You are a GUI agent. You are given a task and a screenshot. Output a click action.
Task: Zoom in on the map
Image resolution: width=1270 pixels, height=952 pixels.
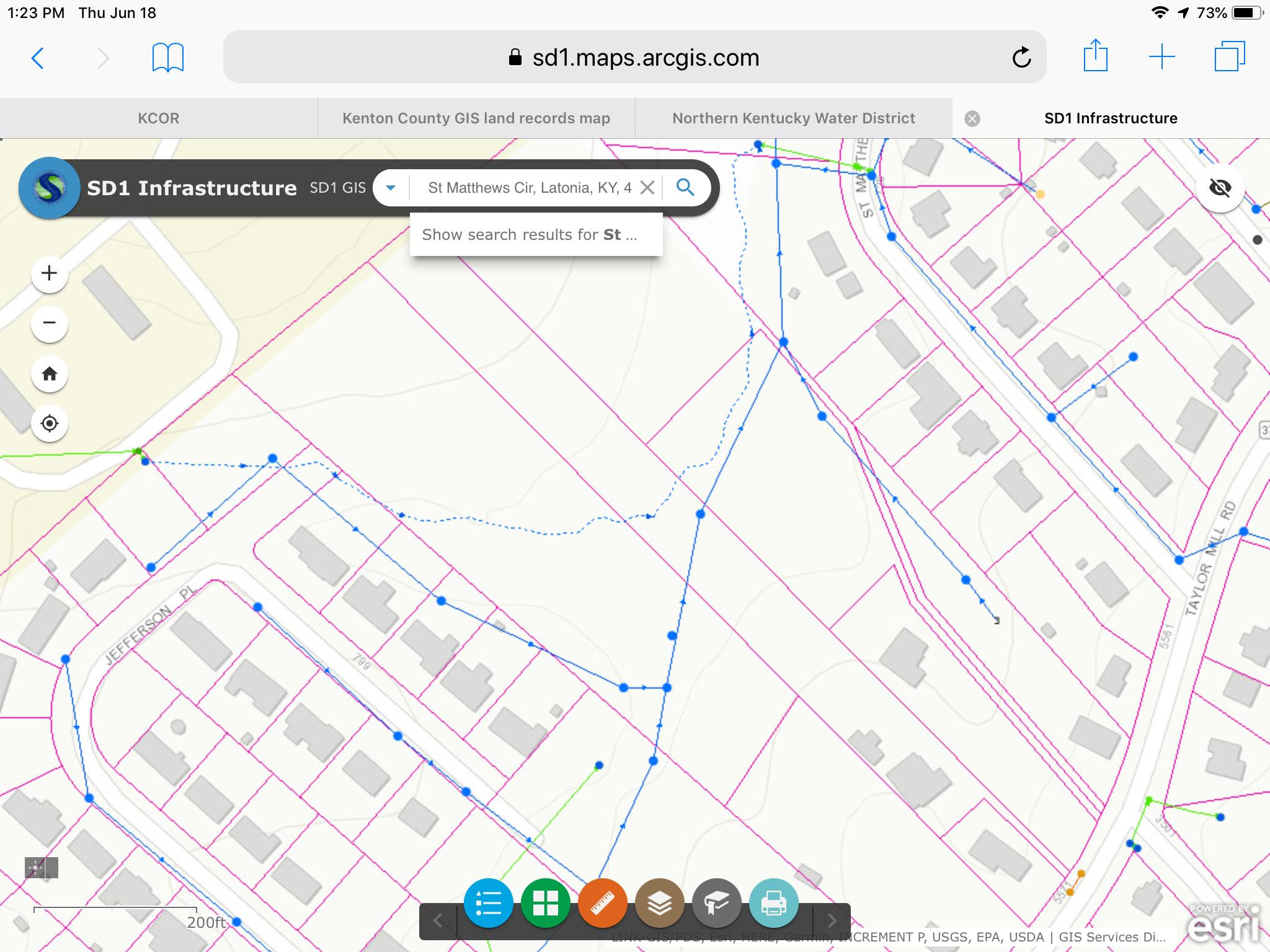[x=50, y=273]
